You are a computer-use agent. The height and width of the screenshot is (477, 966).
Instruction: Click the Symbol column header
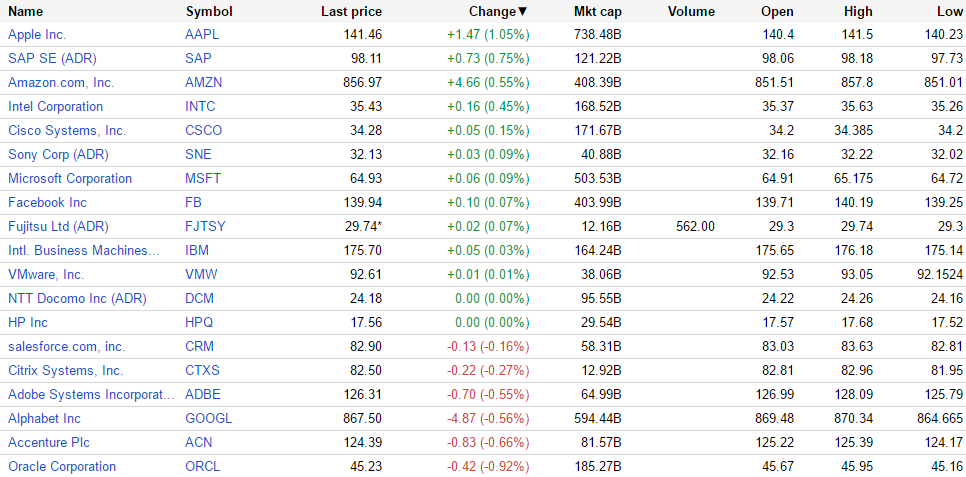click(x=209, y=12)
